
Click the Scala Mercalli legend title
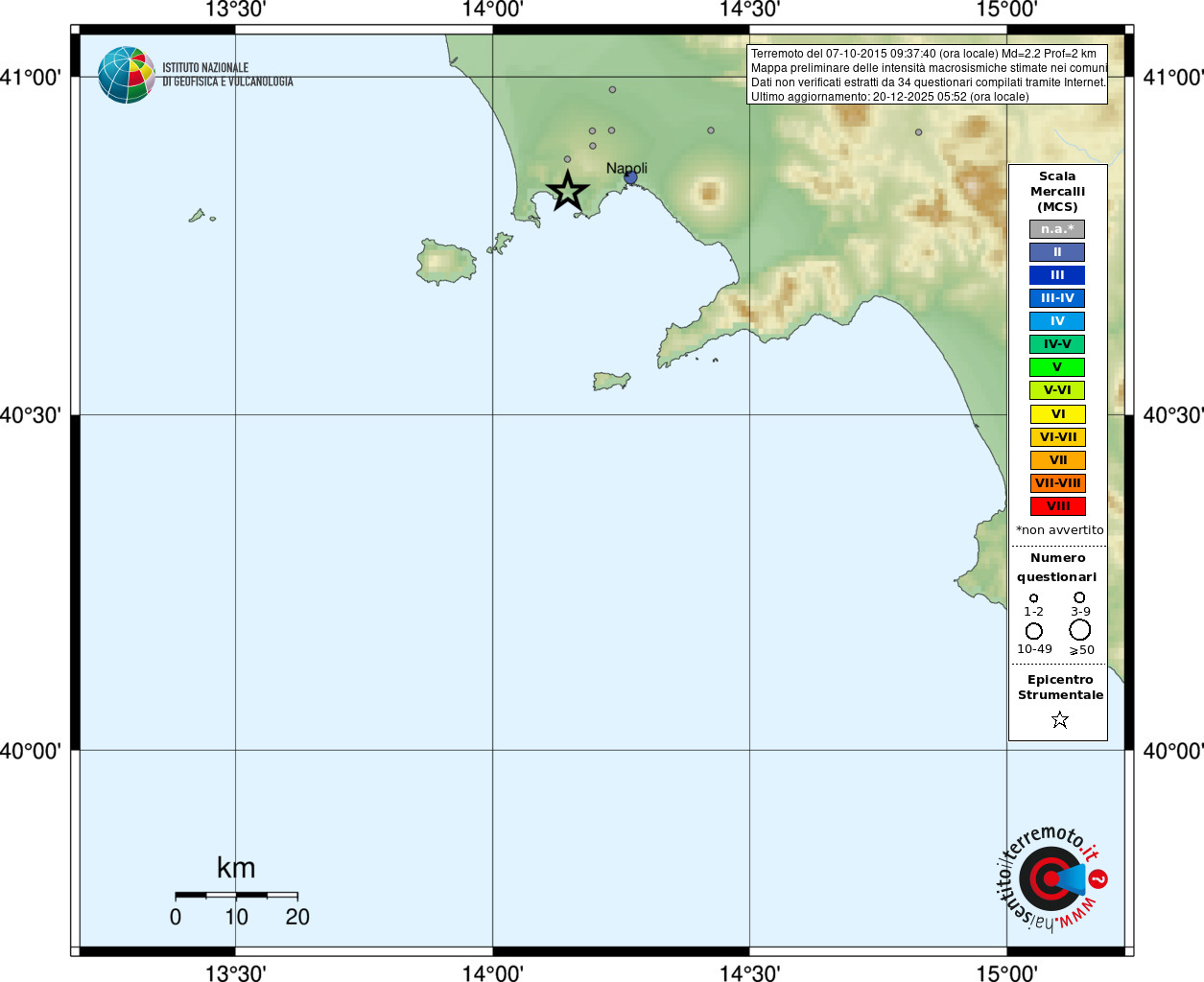coord(1057,192)
